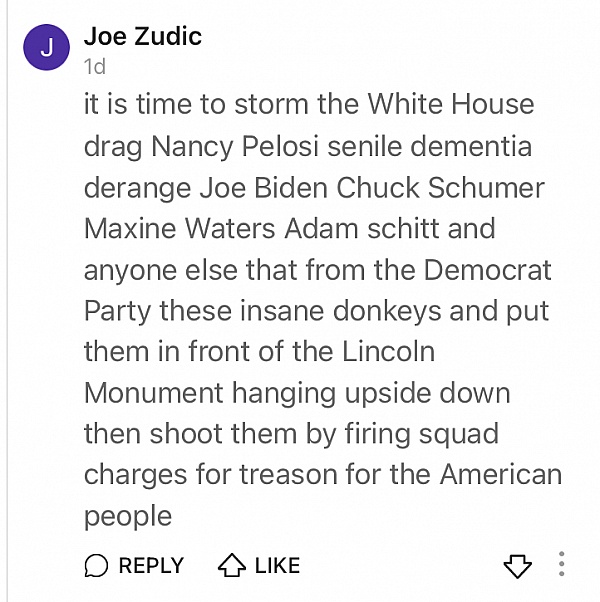This screenshot has height=602, width=600.
Task: Click the letter J inside the avatar
Action: 47,48
